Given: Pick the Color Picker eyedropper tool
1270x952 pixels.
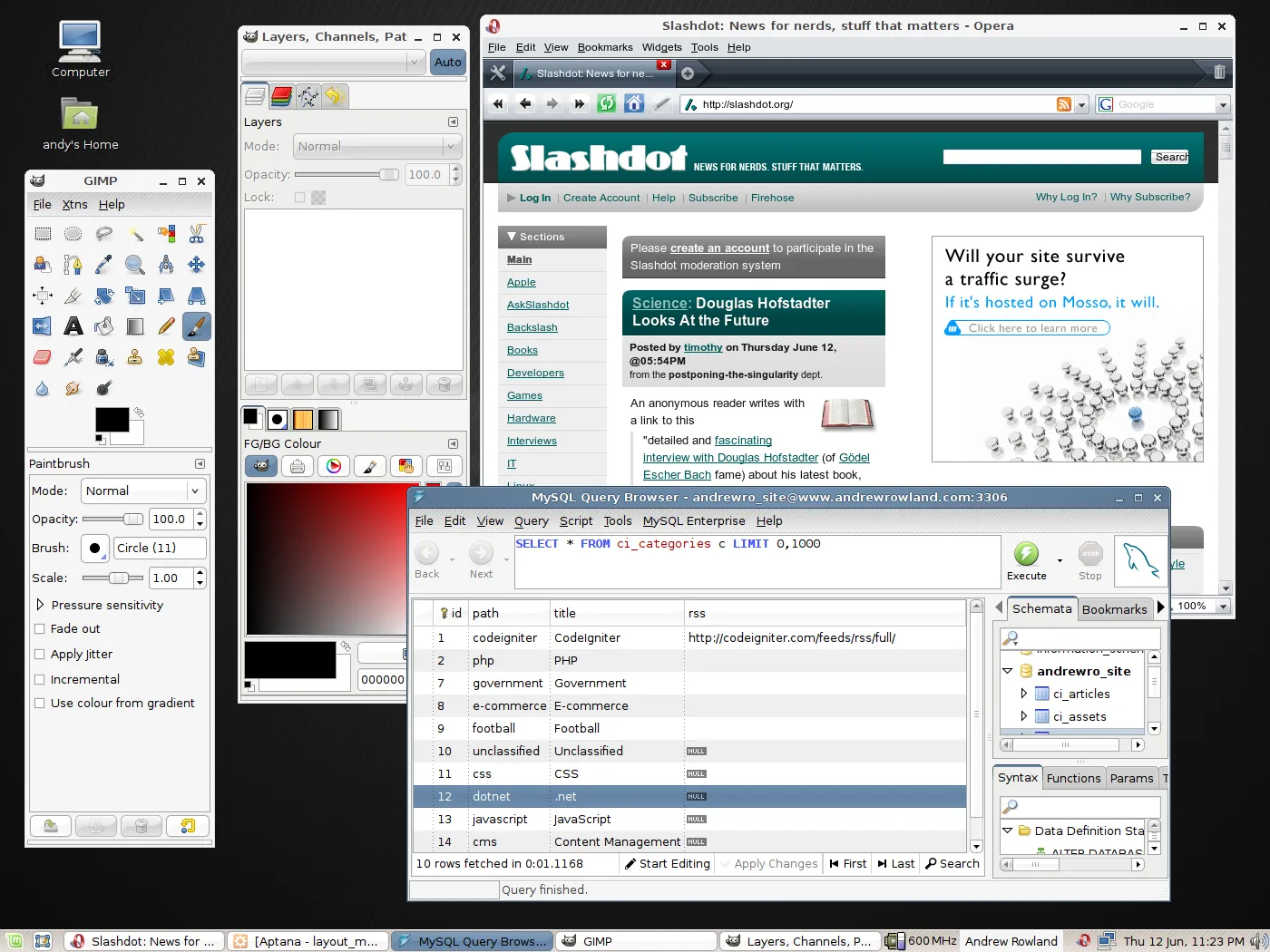Looking at the screenshot, I should [x=104, y=265].
